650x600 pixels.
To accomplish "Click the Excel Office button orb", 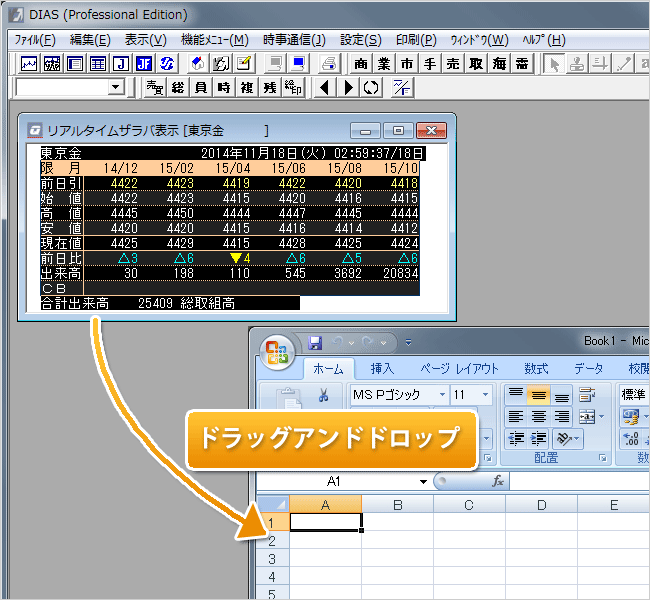I will click(275, 353).
